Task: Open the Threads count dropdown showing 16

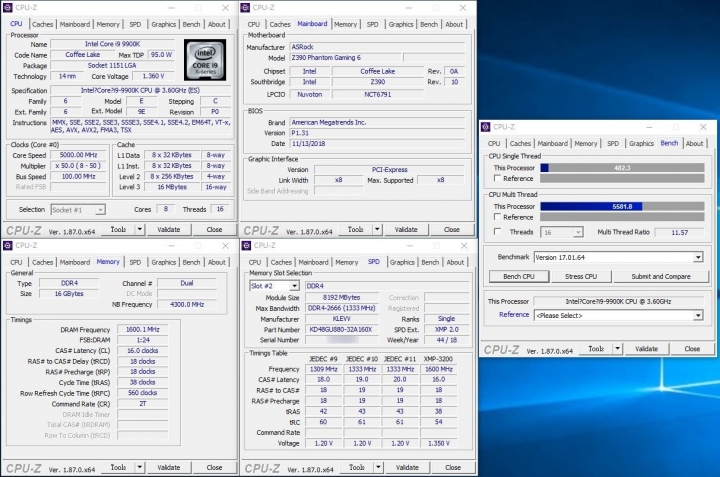Action: 562,232
